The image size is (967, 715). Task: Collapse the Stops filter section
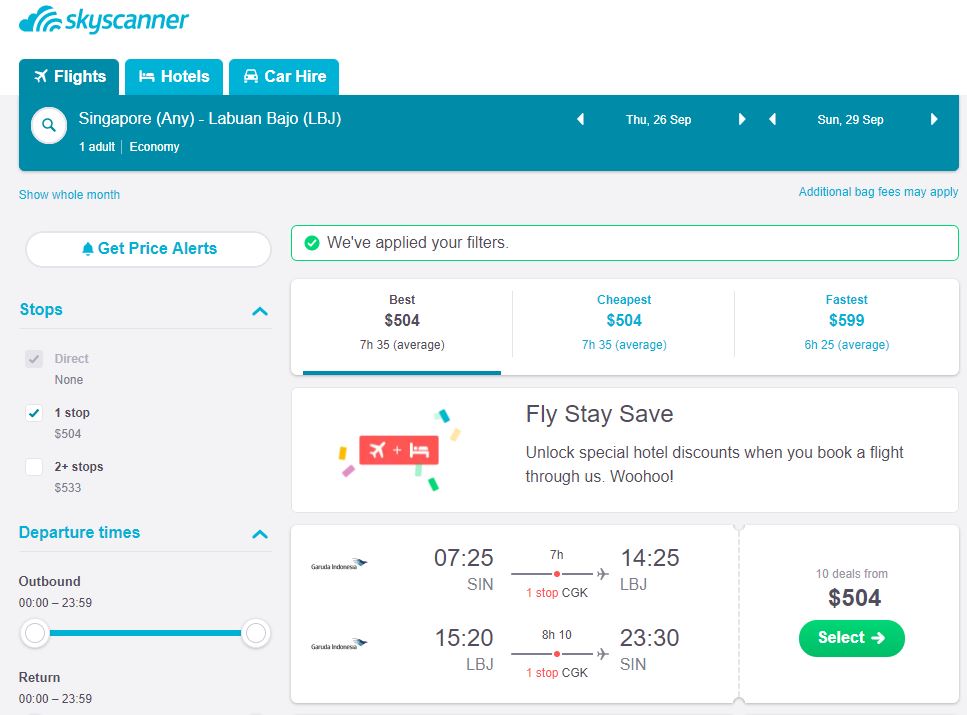[x=260, y=311]
